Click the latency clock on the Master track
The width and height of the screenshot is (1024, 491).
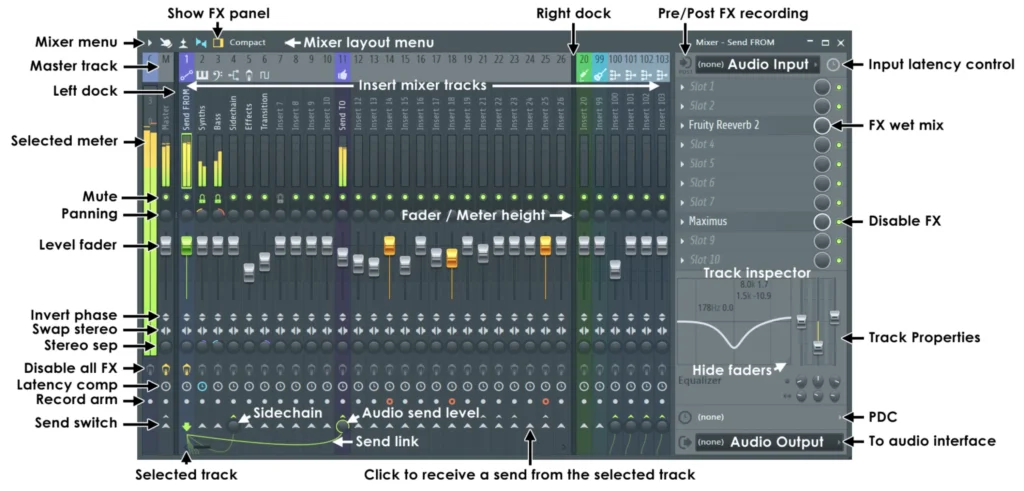[166, 386]
